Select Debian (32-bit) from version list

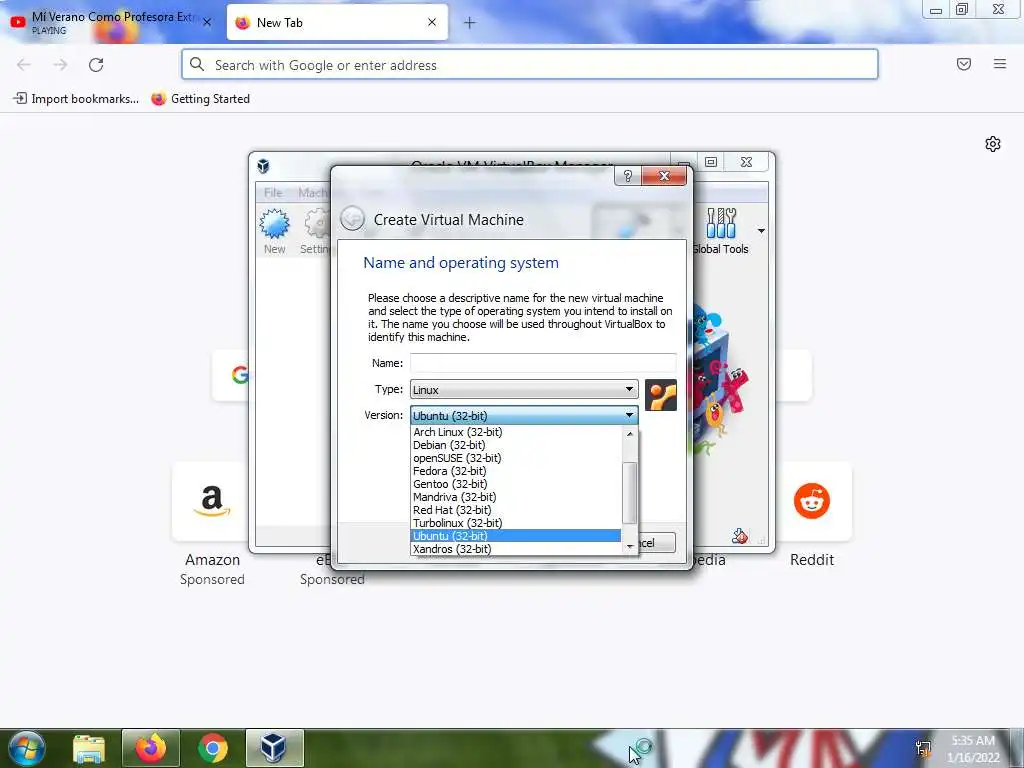(516, 445)
